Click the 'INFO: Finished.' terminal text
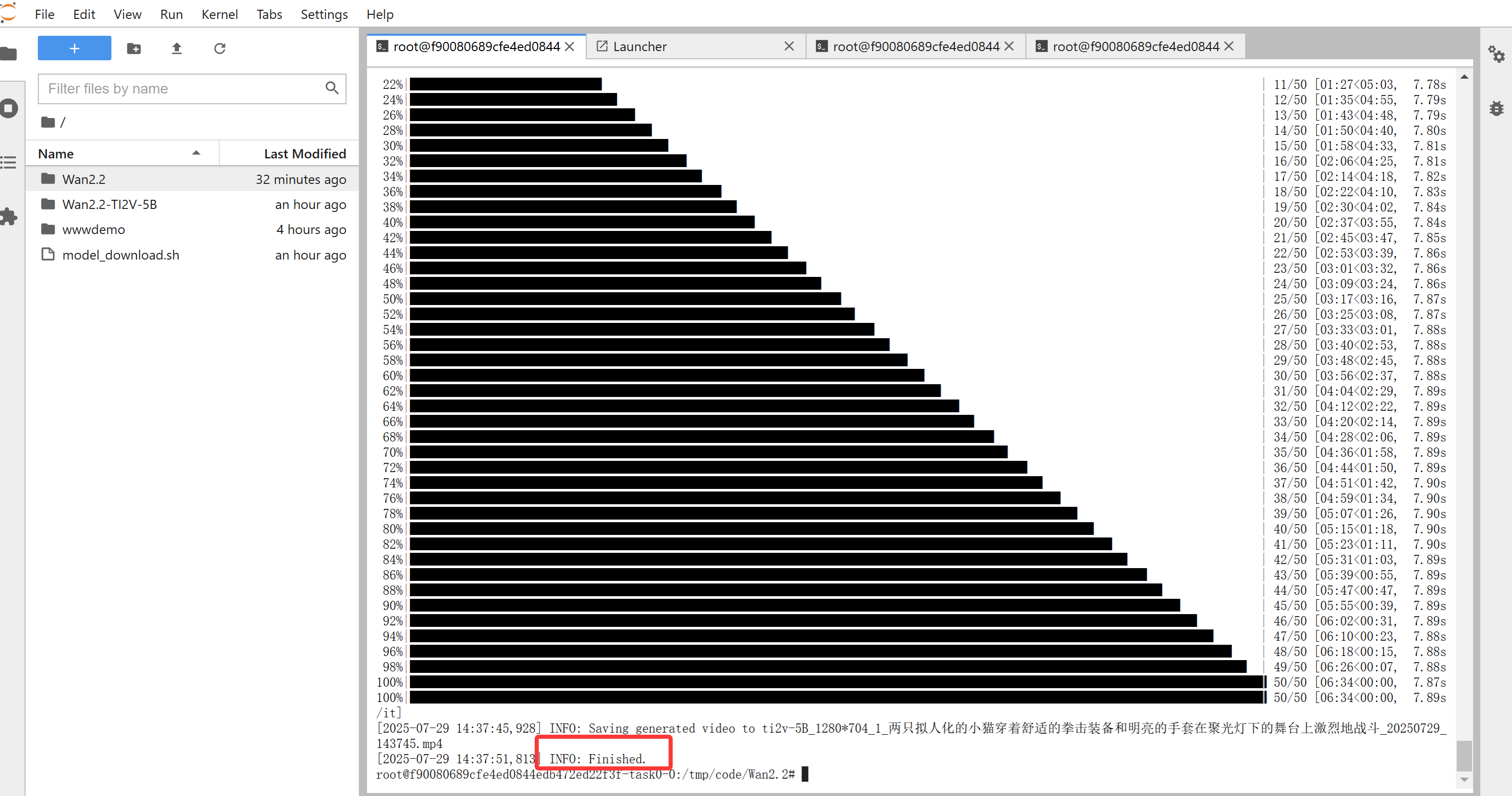Image resolution: width=1512 pixels, height=796 pixels. click(597, 759)
